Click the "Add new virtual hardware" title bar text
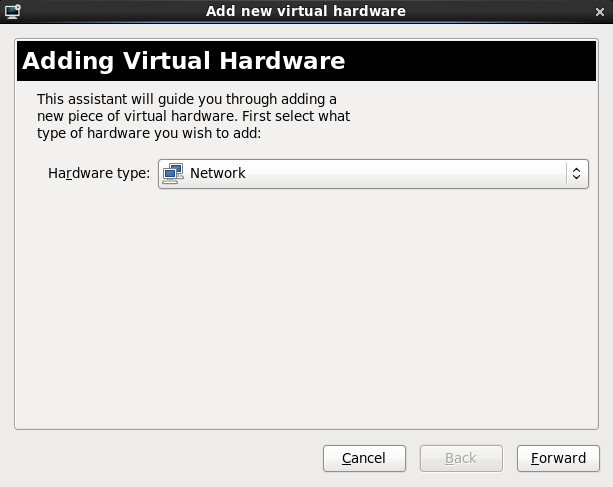This screenshot has width=613, height=487. (x=306, y=11)
